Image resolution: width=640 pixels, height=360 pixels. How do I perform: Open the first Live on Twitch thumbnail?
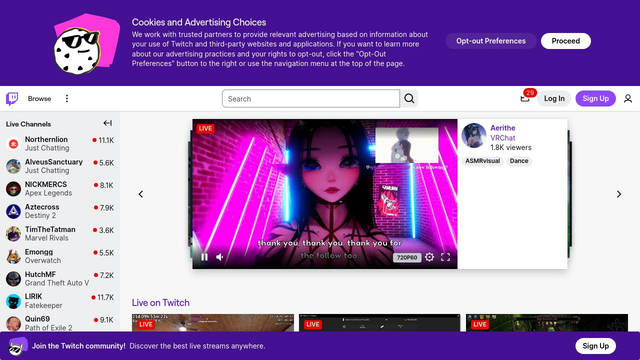pos(213,322)
